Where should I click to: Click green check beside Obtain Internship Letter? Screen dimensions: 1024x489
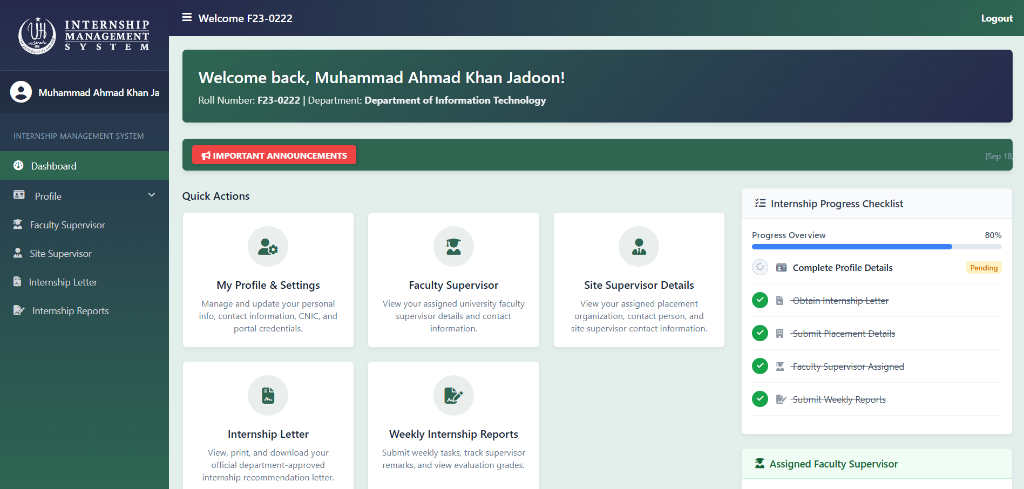pos(760,300)
